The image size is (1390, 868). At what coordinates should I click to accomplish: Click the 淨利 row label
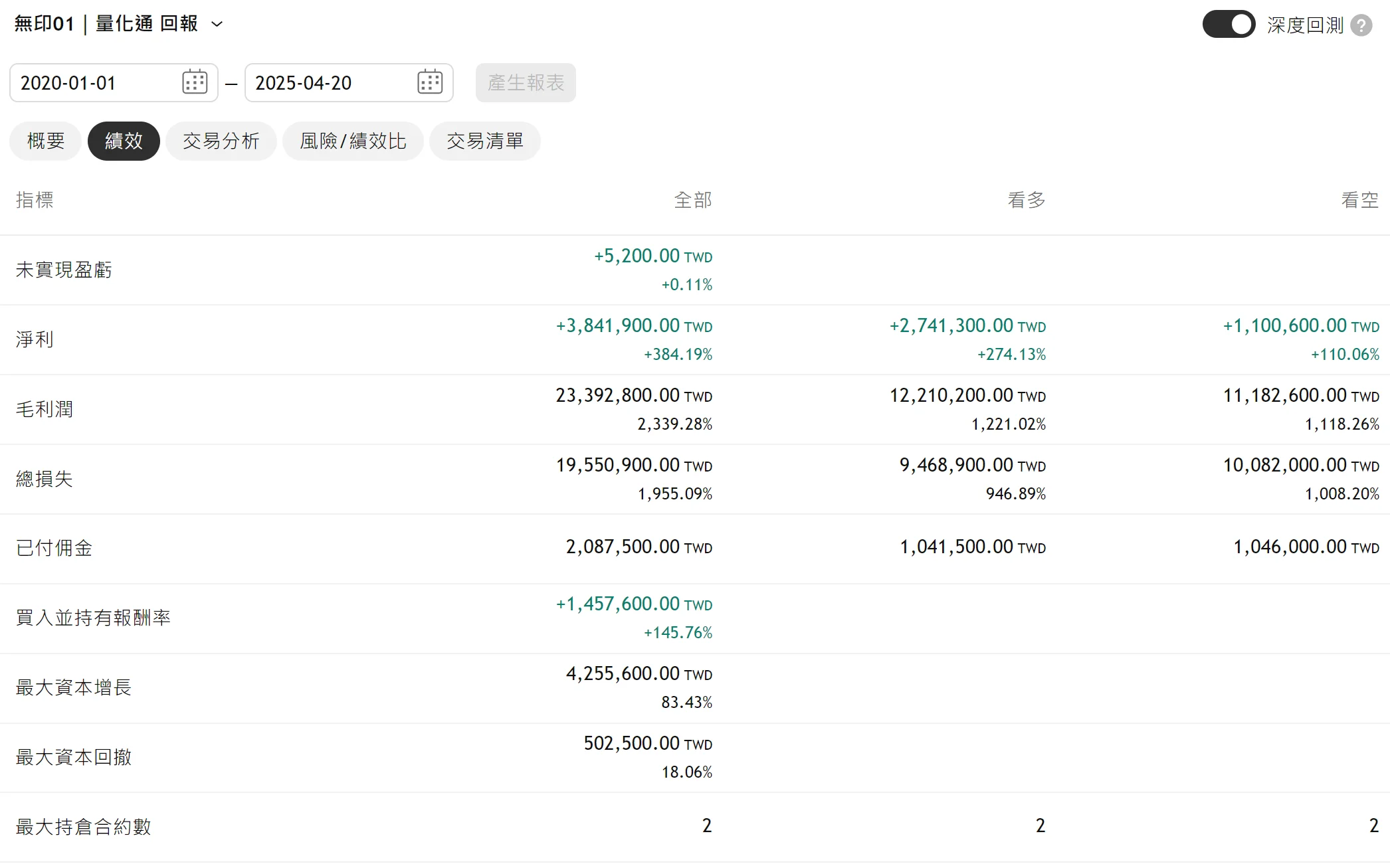[x=35, y=339]
